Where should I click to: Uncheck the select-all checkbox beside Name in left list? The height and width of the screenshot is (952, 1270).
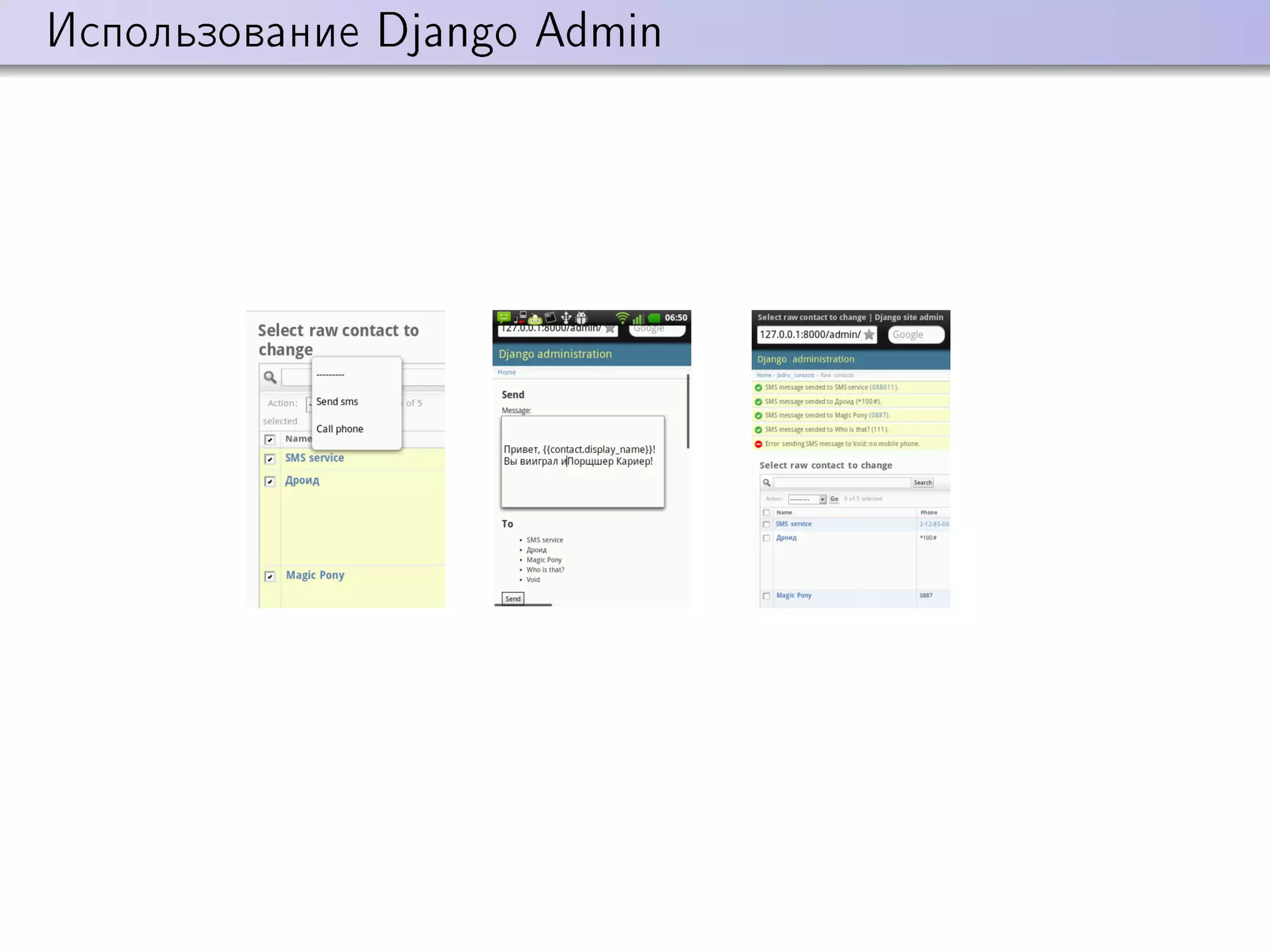coord(270,439)
